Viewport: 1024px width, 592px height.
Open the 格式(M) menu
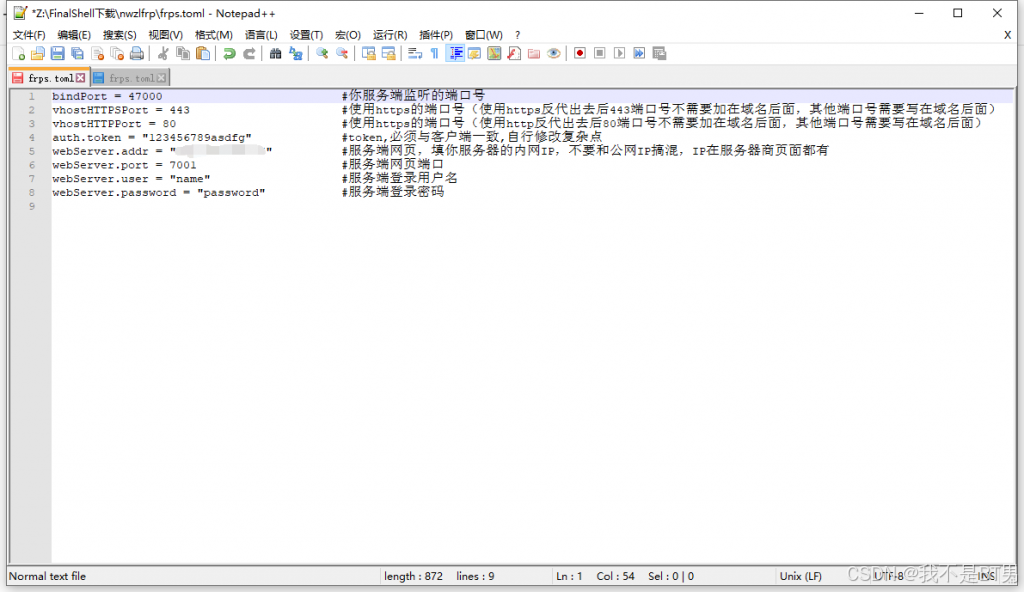(x=214, y=35)
